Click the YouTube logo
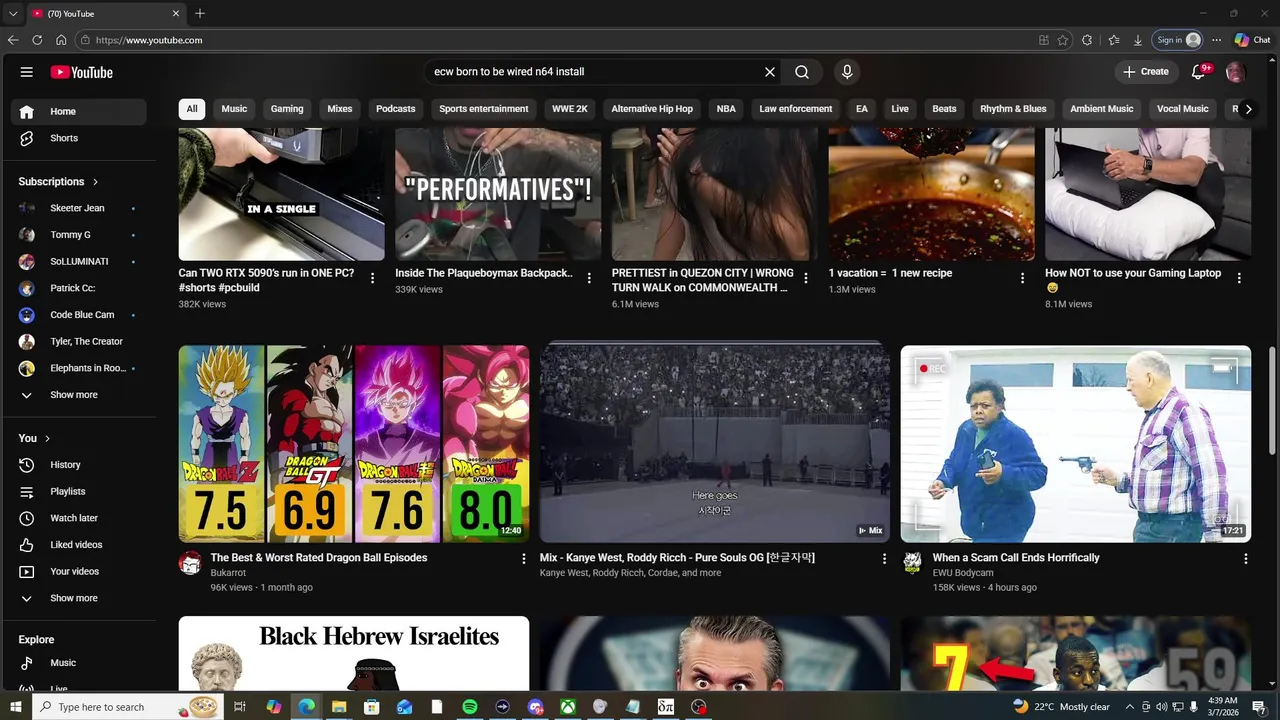 (x=82, y=72)
